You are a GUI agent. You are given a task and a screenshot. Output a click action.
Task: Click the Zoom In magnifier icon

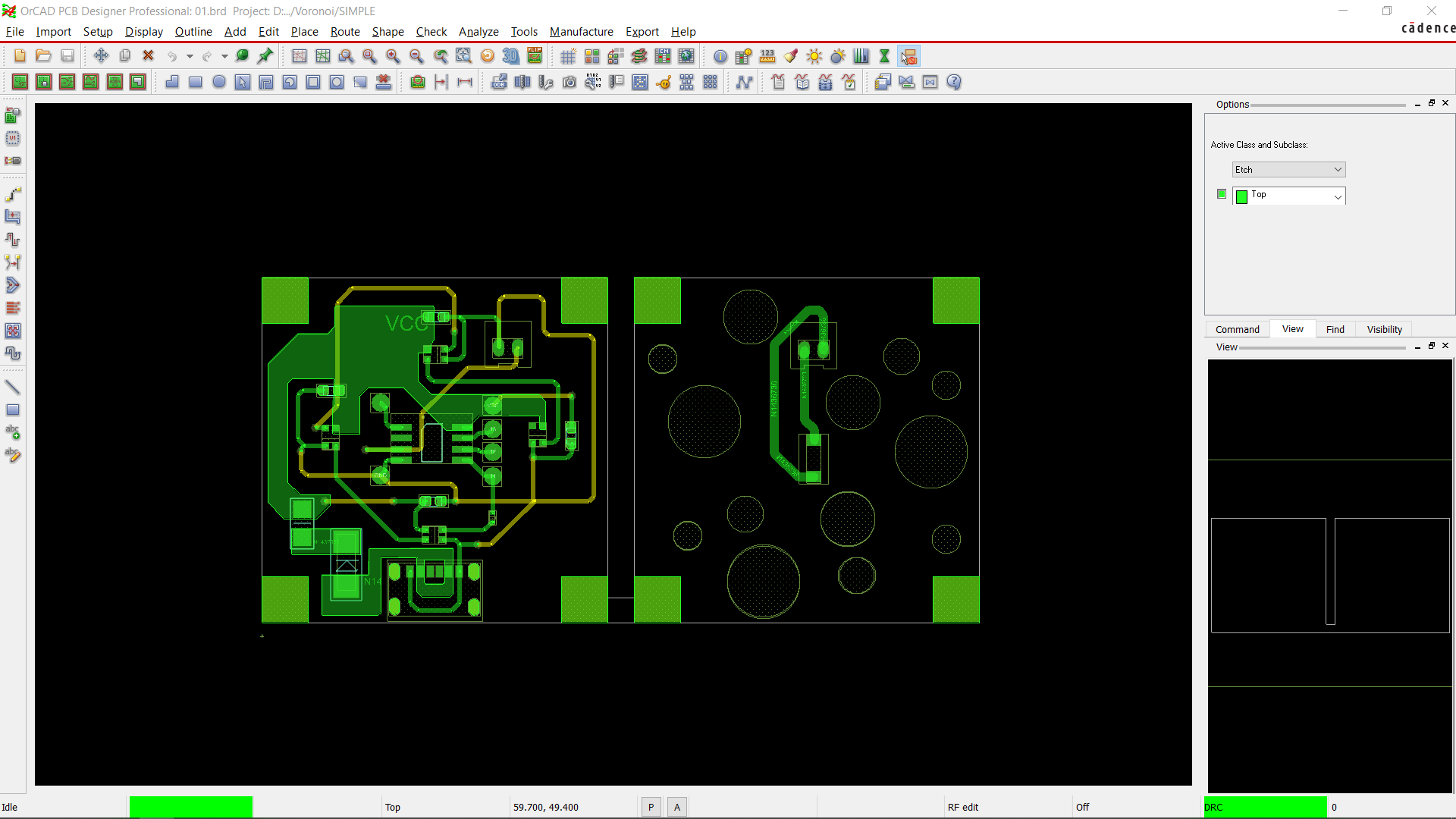393,56
